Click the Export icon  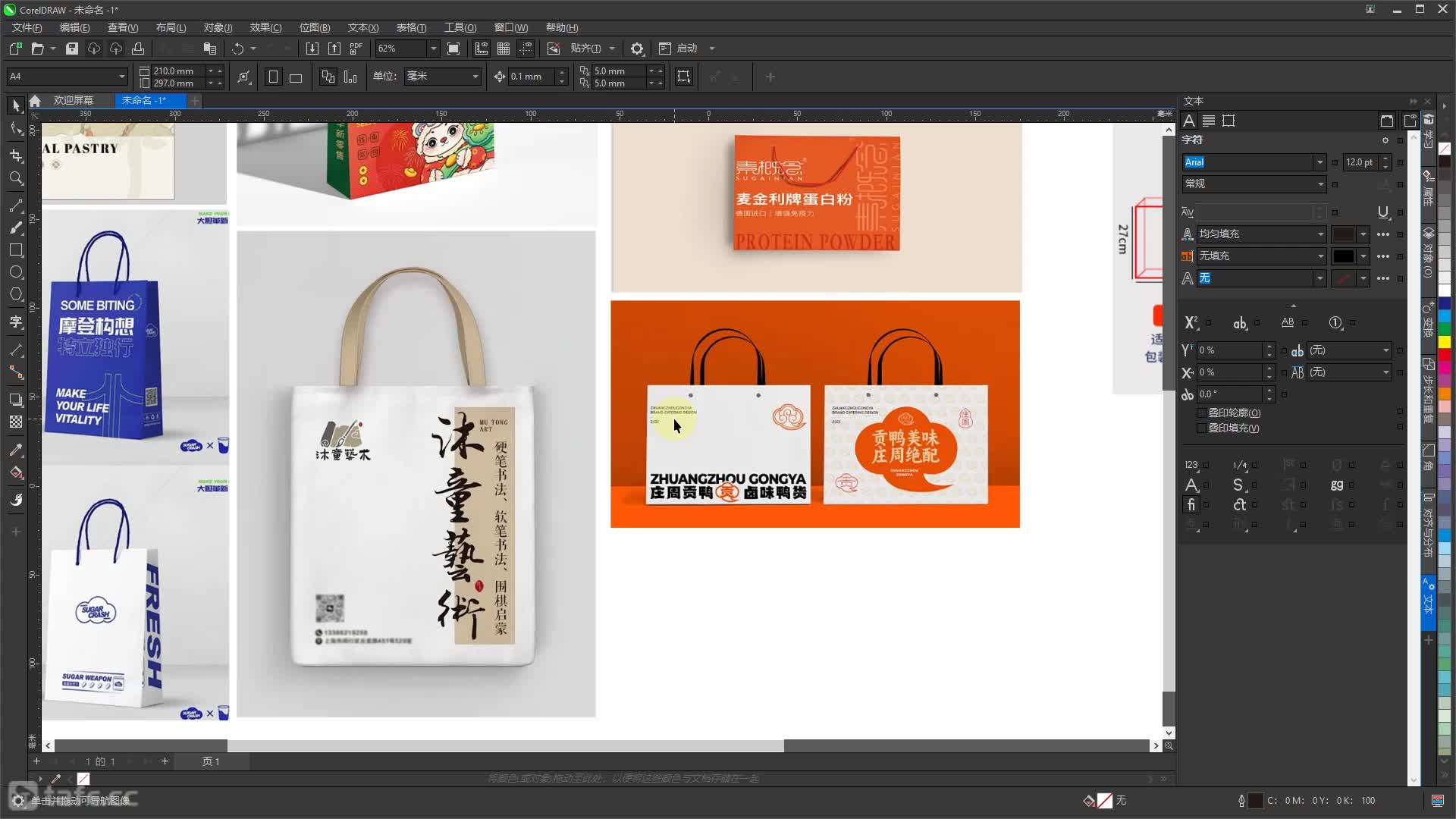pyautogui.click(x=334, y=49)
